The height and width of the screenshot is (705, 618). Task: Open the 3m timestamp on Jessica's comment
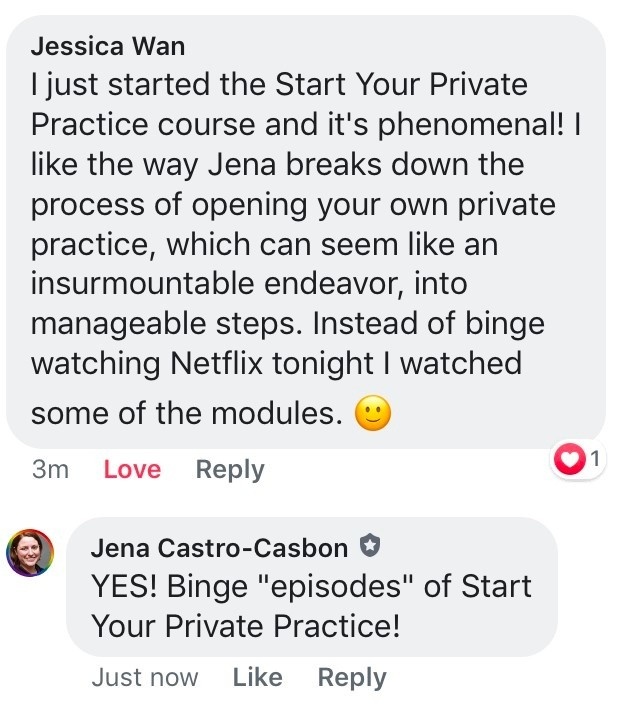[x=50, y=470]
